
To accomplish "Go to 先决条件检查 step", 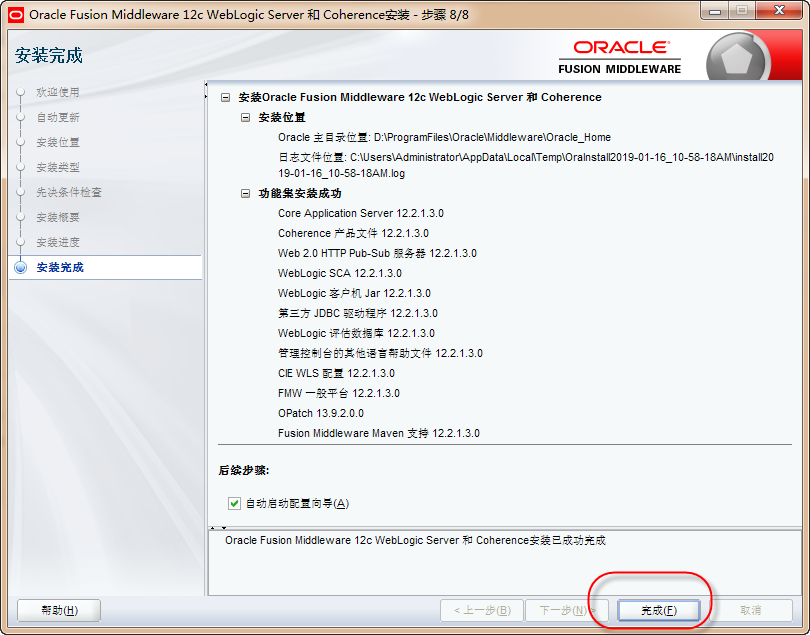I will tap(69, 192).
